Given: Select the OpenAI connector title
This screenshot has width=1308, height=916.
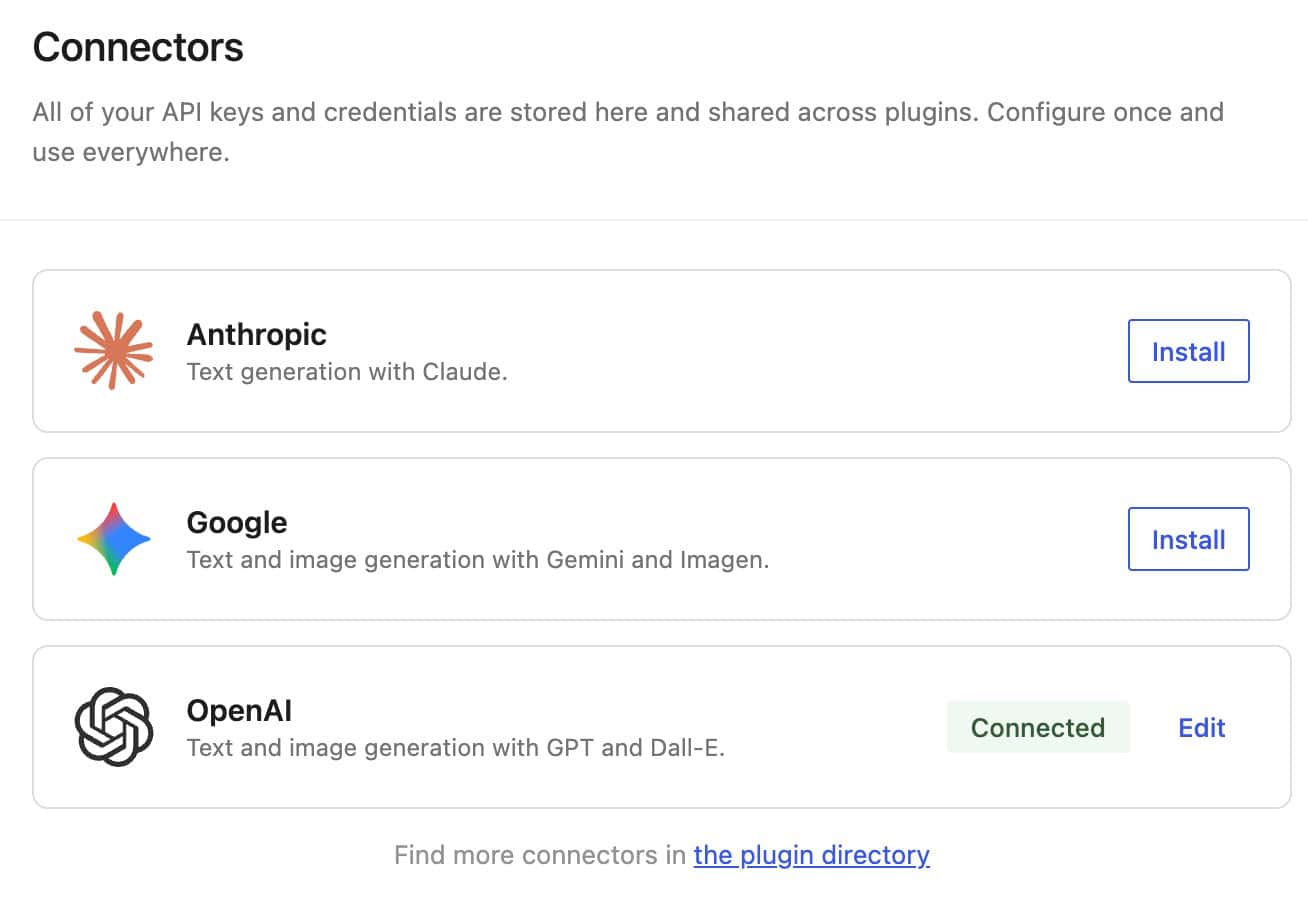Looking at the screenshot, I should (239, 710).
